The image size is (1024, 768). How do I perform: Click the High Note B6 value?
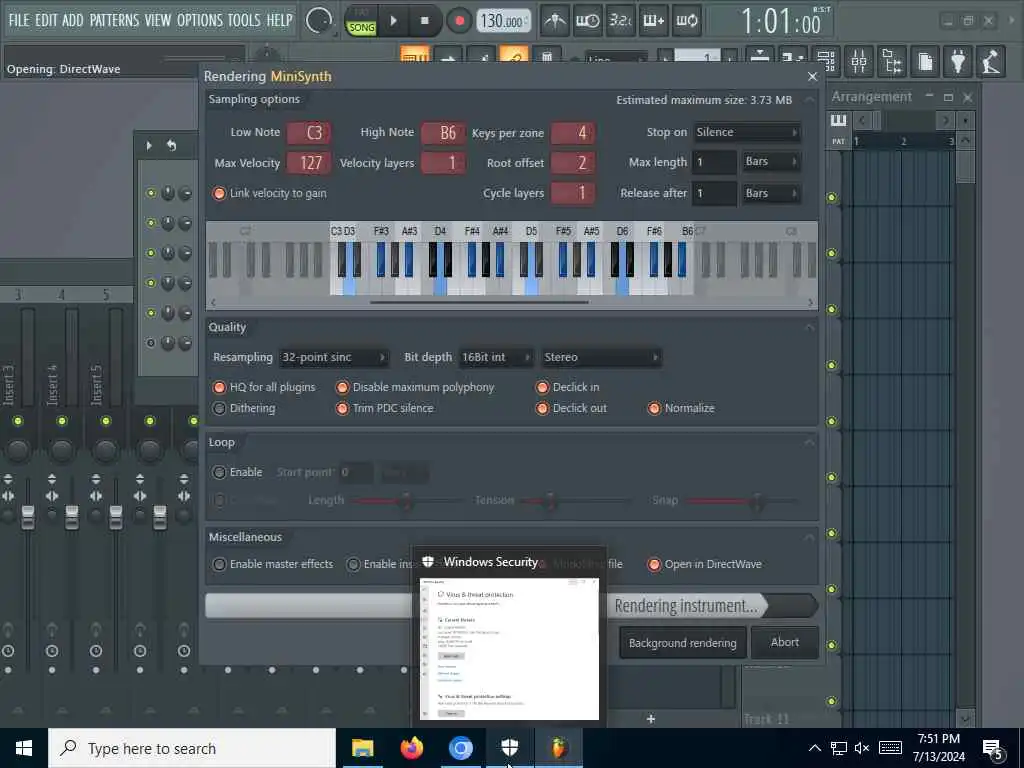(443, 133)
